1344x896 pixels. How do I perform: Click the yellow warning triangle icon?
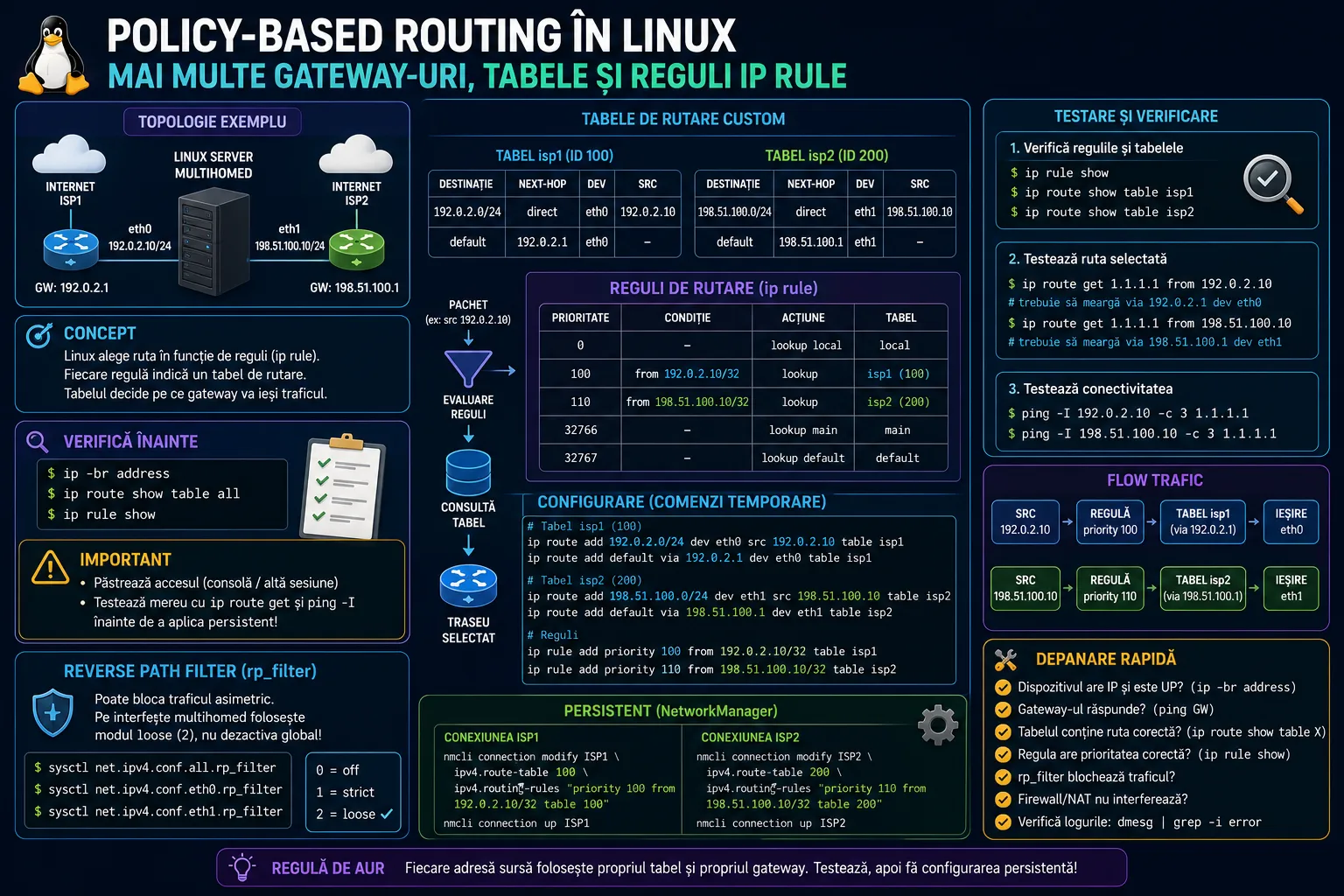(50, 567)
